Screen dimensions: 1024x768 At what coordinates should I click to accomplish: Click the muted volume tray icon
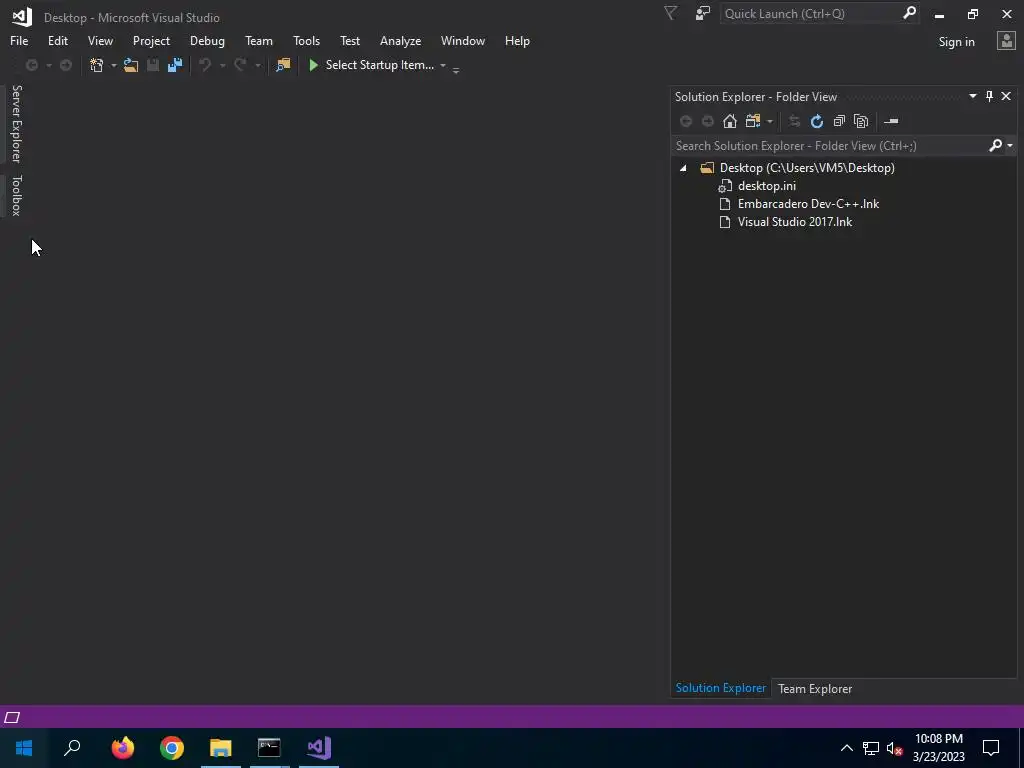[894, 748]
